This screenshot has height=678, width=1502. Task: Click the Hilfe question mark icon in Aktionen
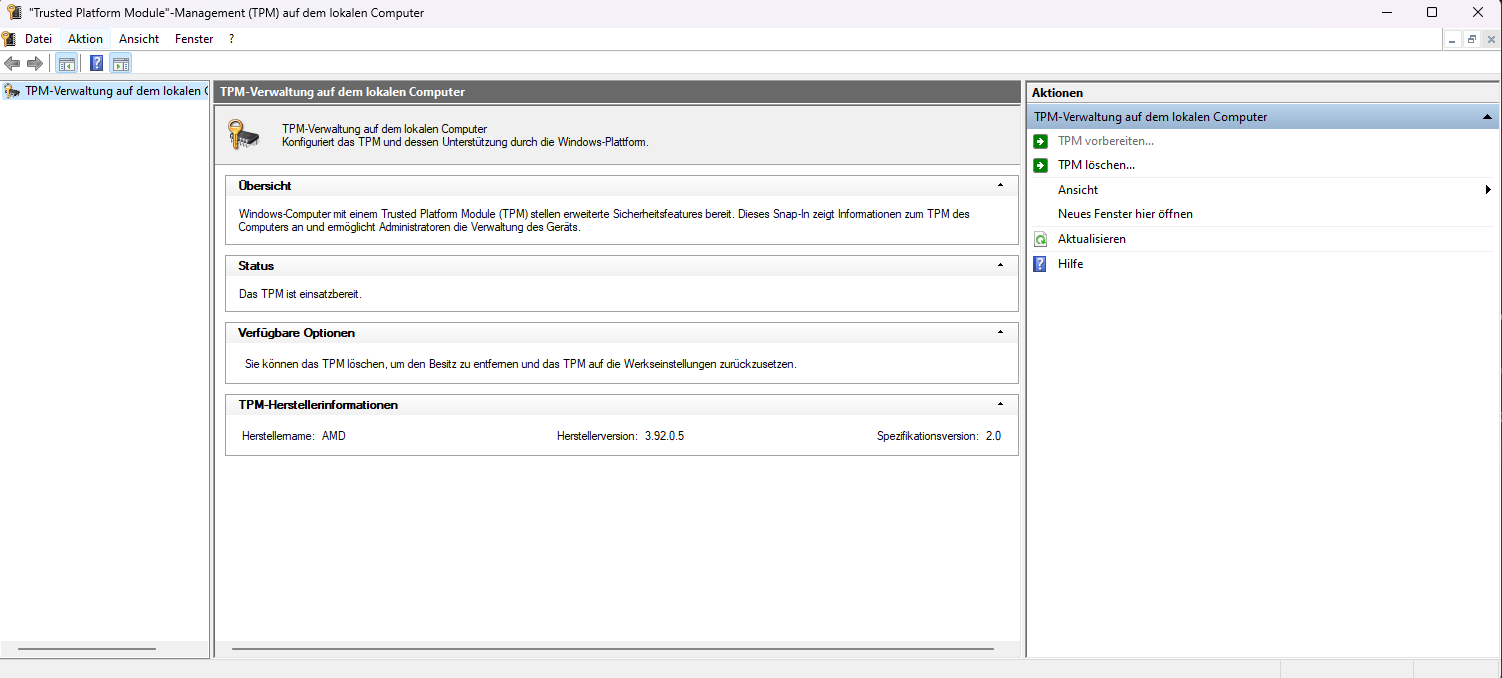click(1040, 263)
